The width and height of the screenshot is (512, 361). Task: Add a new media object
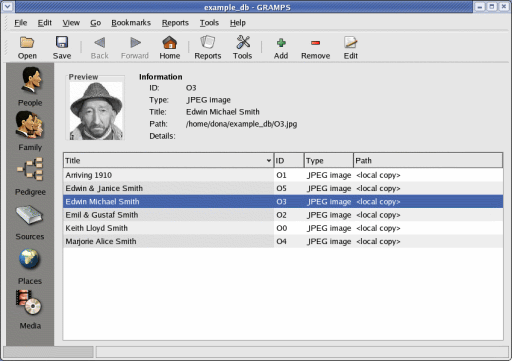coord(281,48)
